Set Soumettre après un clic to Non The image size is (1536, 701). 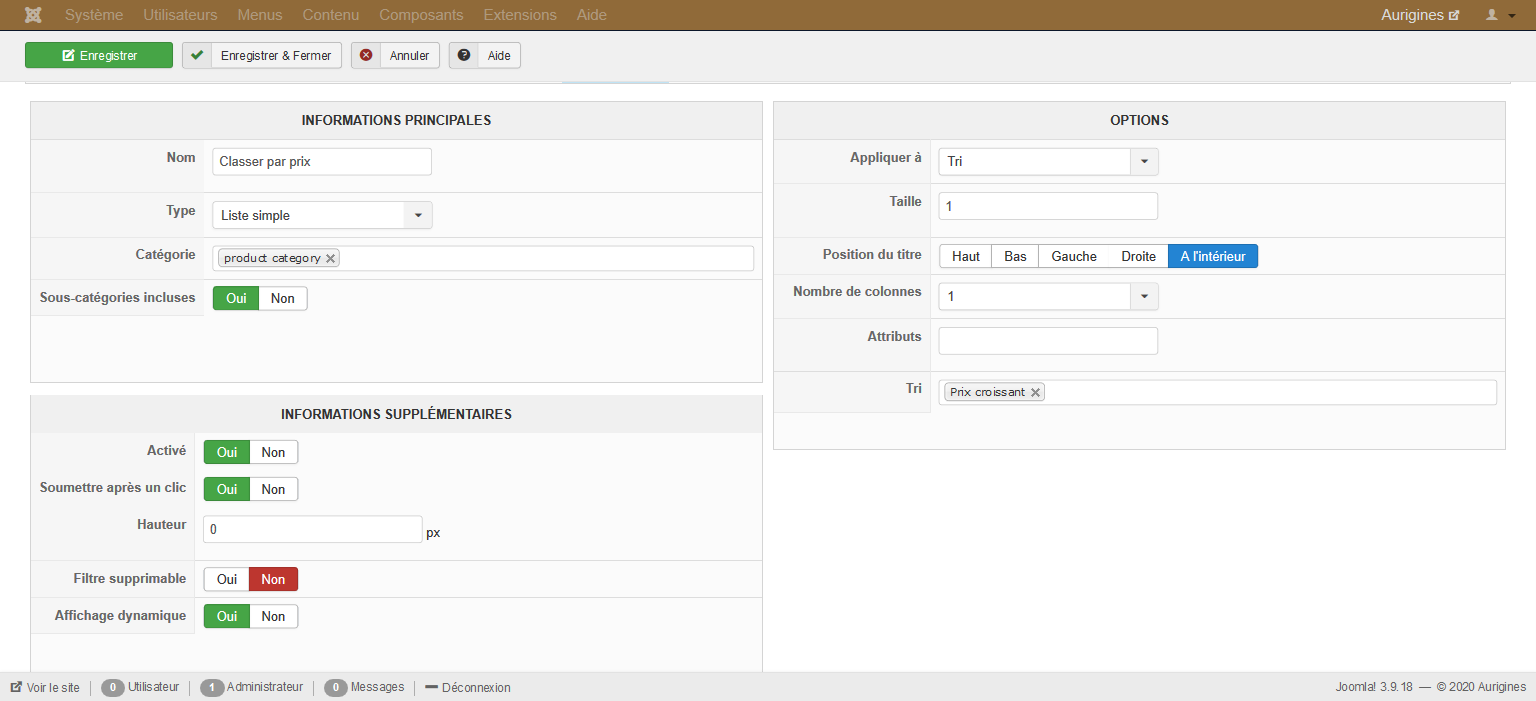point(274,489)
